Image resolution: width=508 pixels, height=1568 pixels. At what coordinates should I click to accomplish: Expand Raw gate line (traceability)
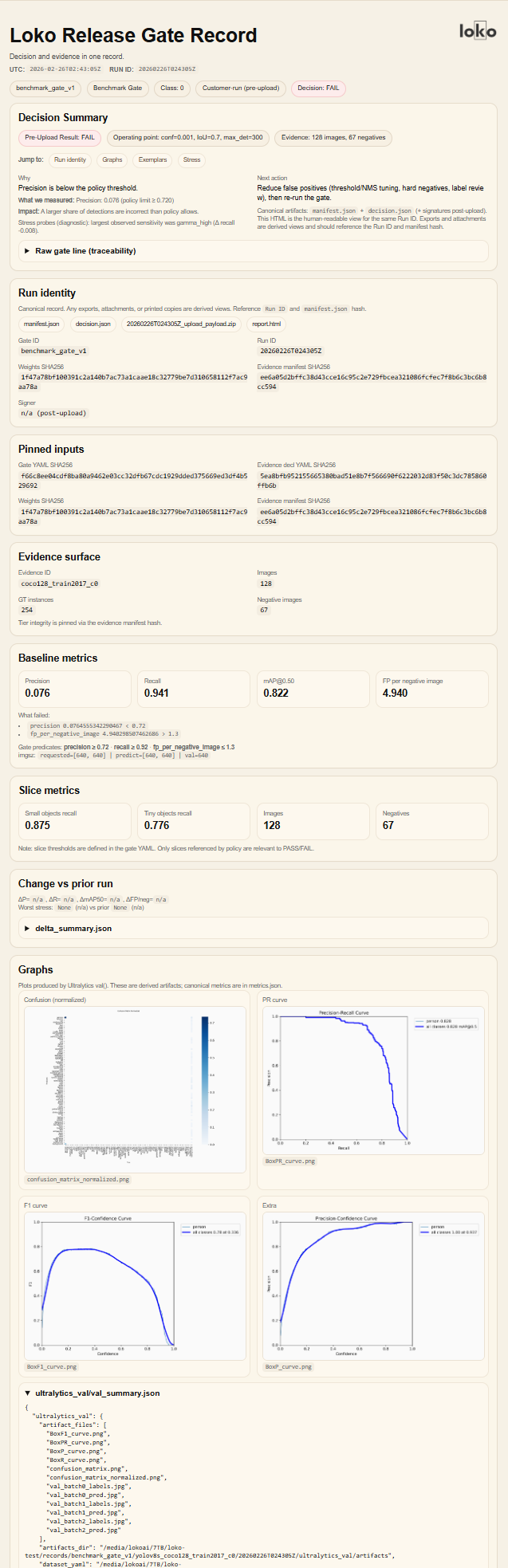(x=254, y=251)
